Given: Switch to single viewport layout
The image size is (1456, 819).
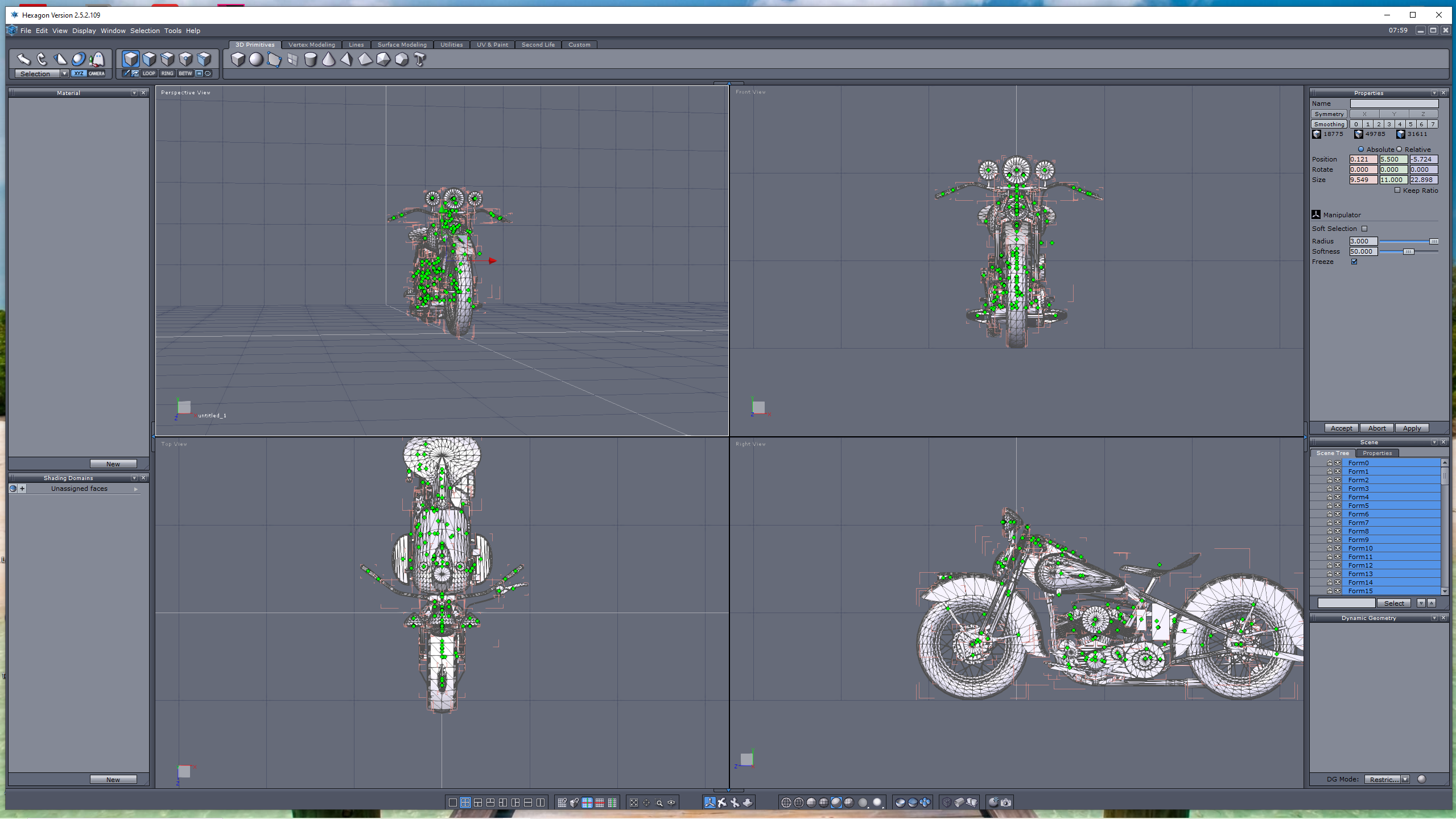Looking at the screenshot, I should tap(452, 803).
